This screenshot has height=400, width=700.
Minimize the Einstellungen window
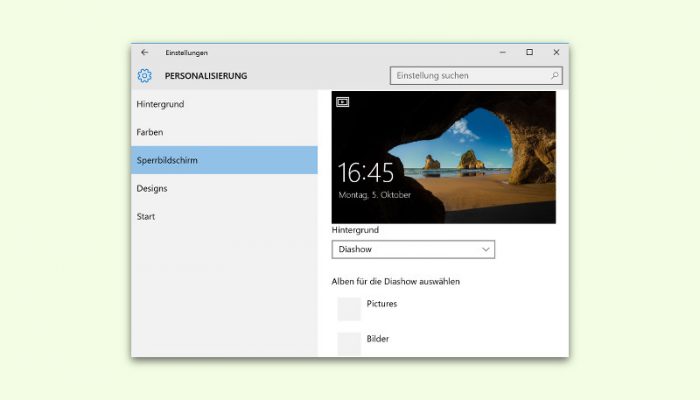tap(503, 52)
